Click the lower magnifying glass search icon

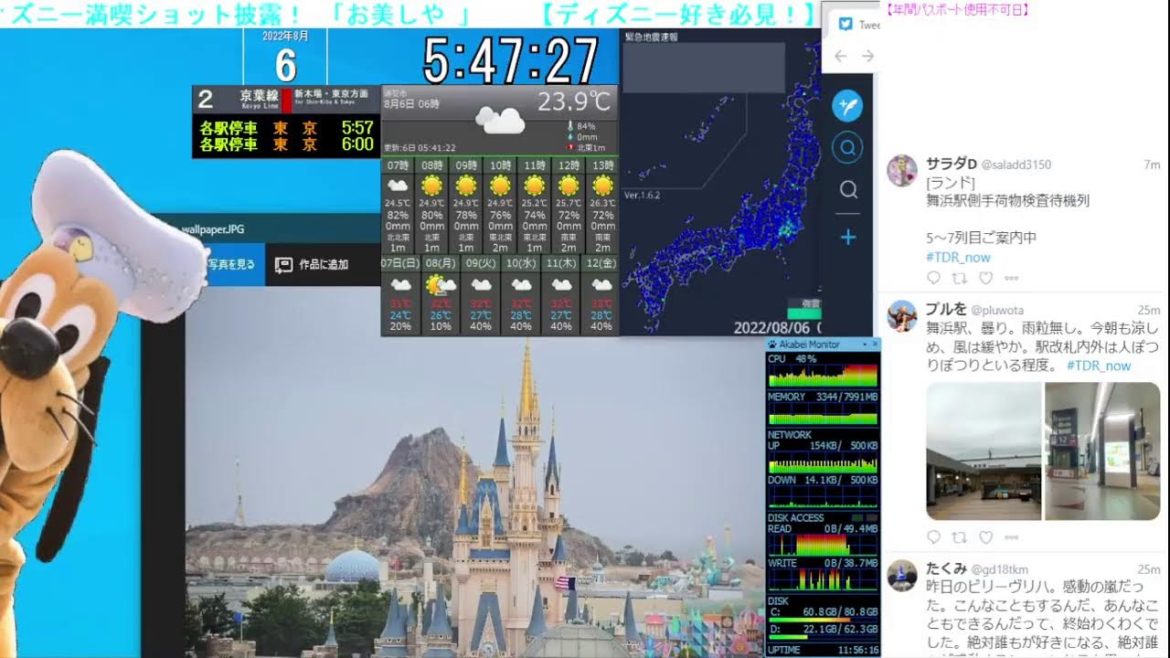[847, 189]
